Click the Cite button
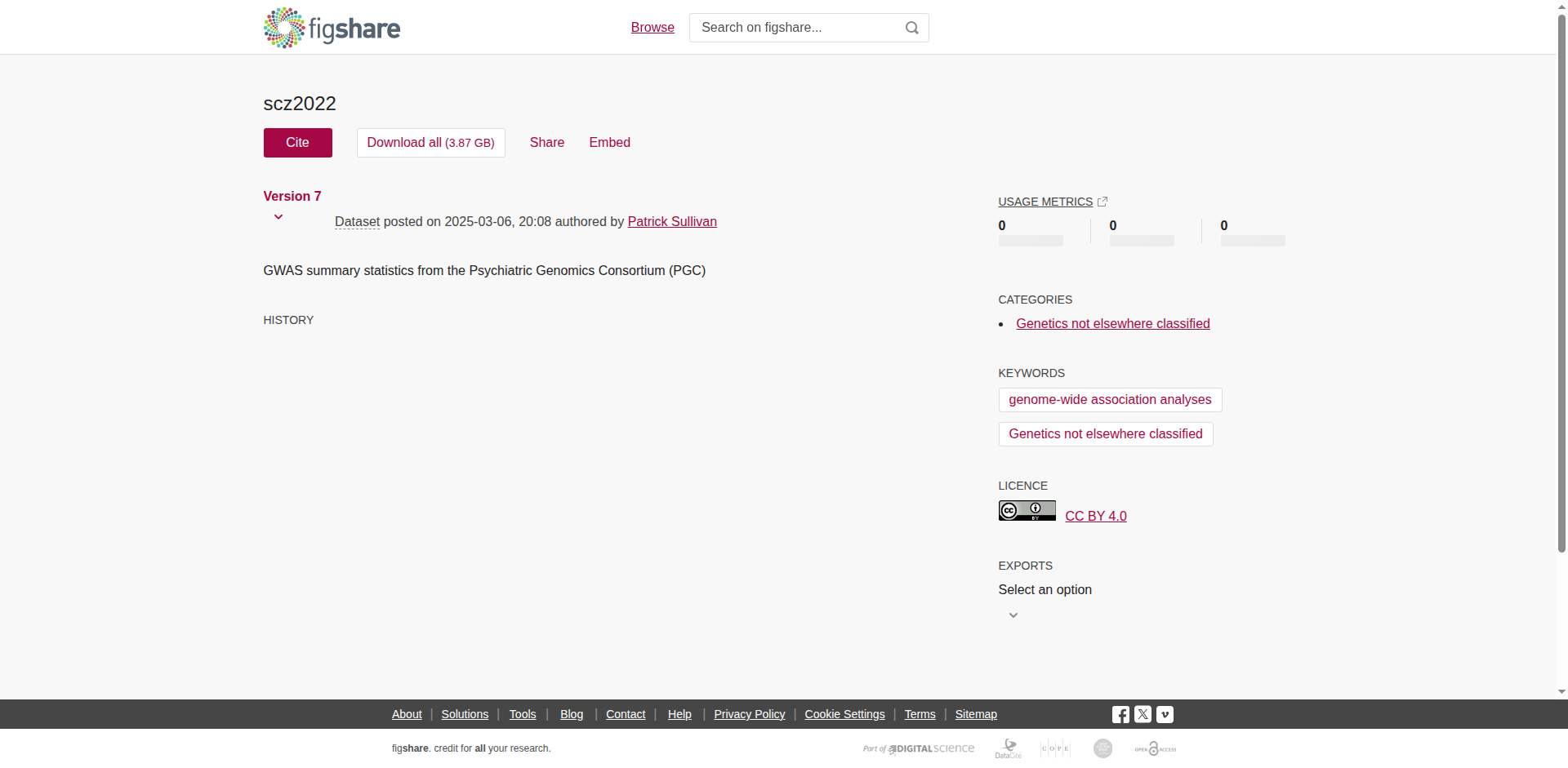This screenshot has height=768, width=1568. point(298,143)
